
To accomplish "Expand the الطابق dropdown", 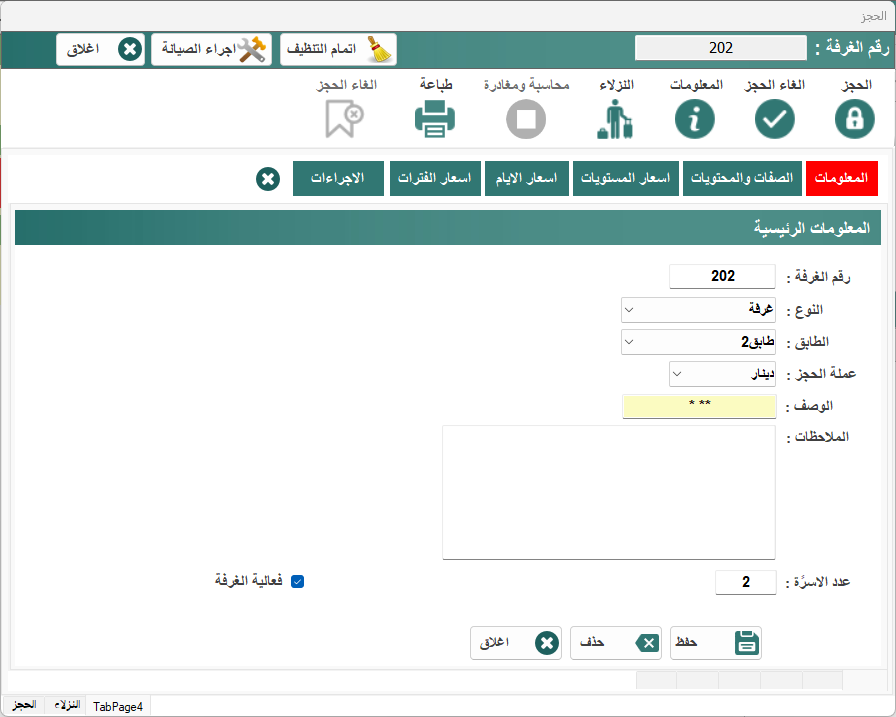I will pos(629,342).
